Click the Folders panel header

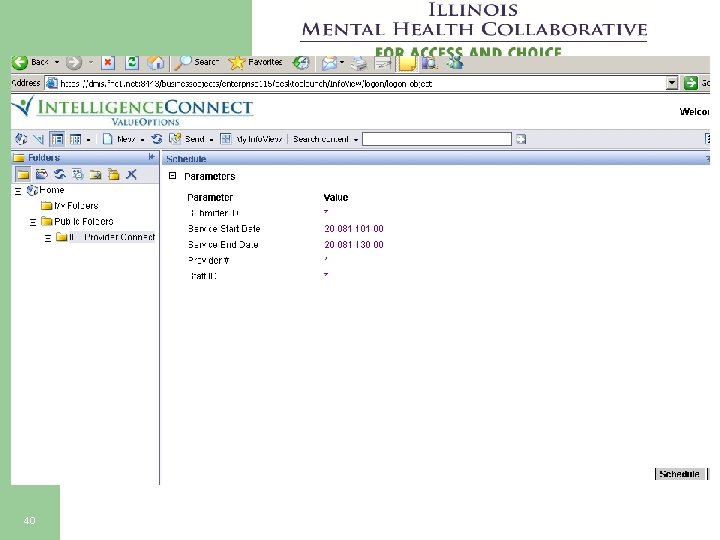point(85,158)
